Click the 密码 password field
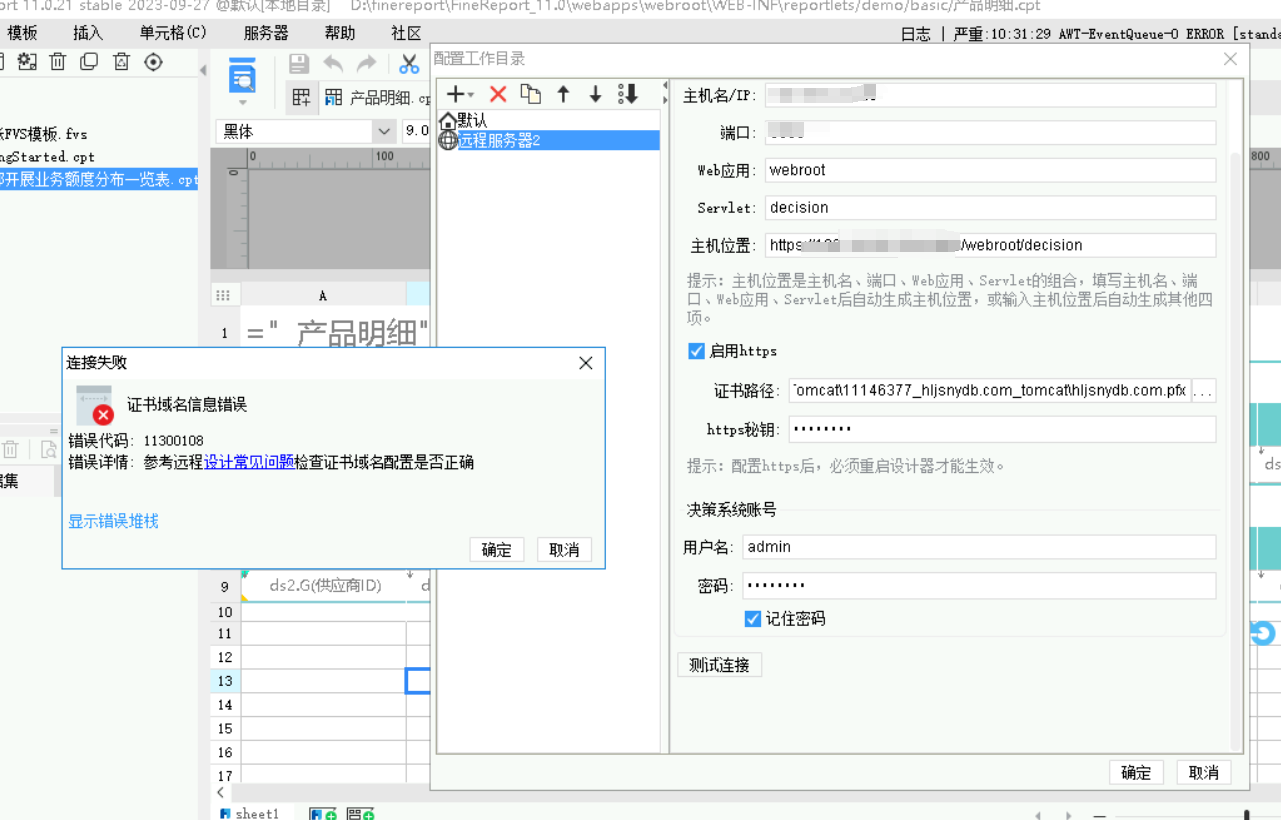Screen dimensions: 1281x820 pos(978,586)
